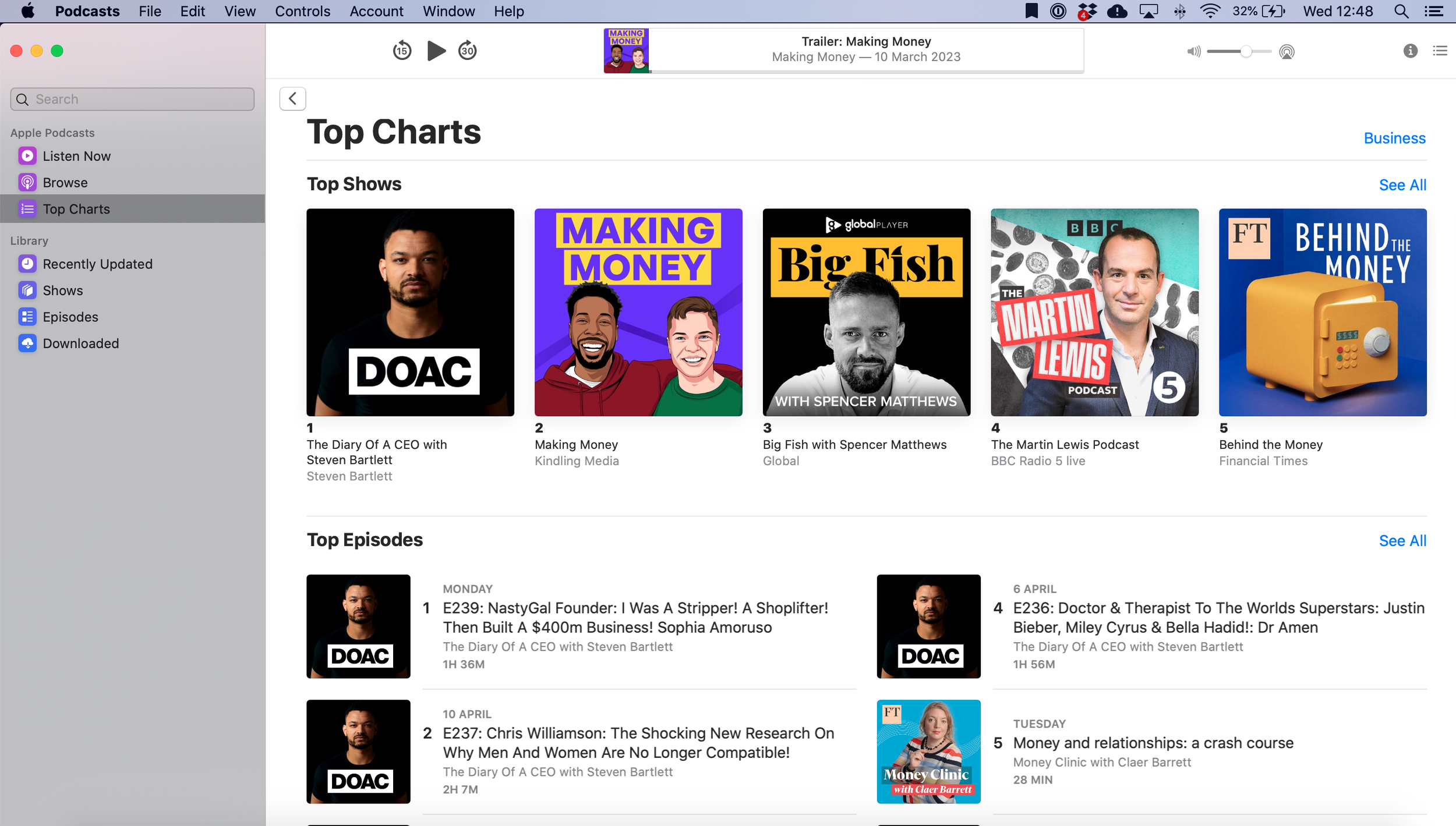Open Listen Now in sidebar
This screenshot has width=1456, height=826.
(76, 156)
